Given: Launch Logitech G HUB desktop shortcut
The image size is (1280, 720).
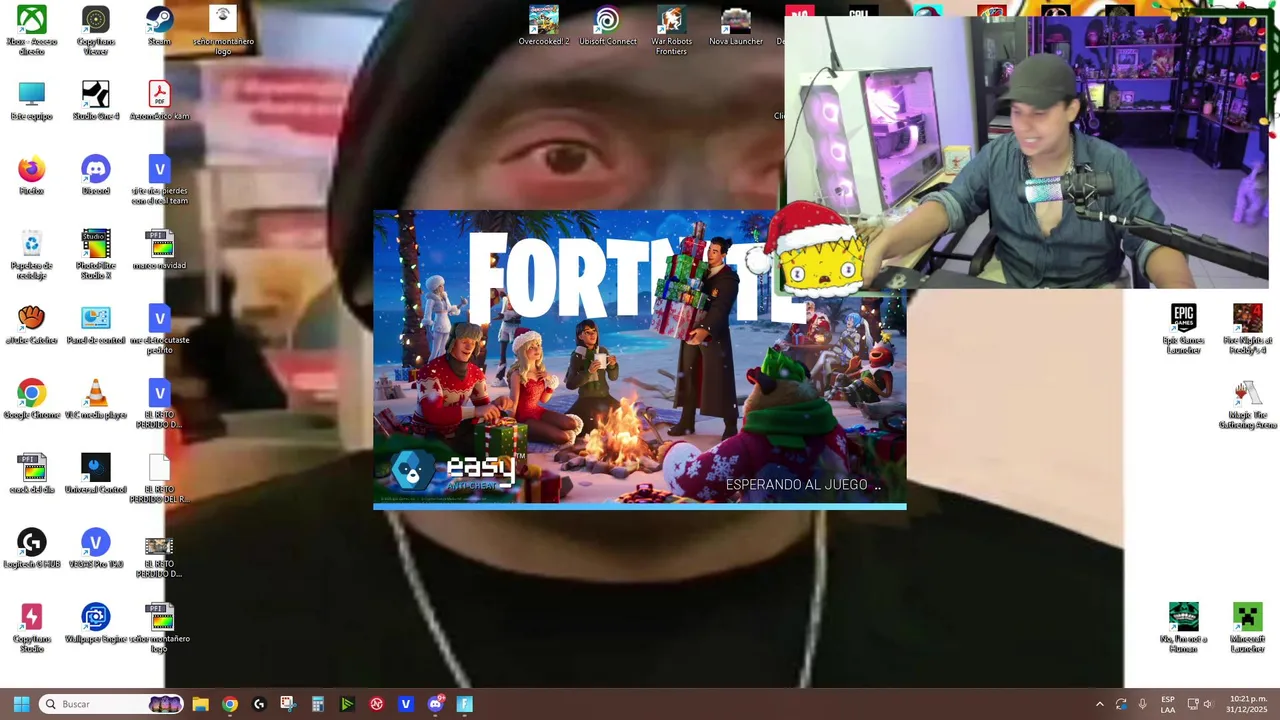Looking at the screenshot, I should click(x=32, y=548).
